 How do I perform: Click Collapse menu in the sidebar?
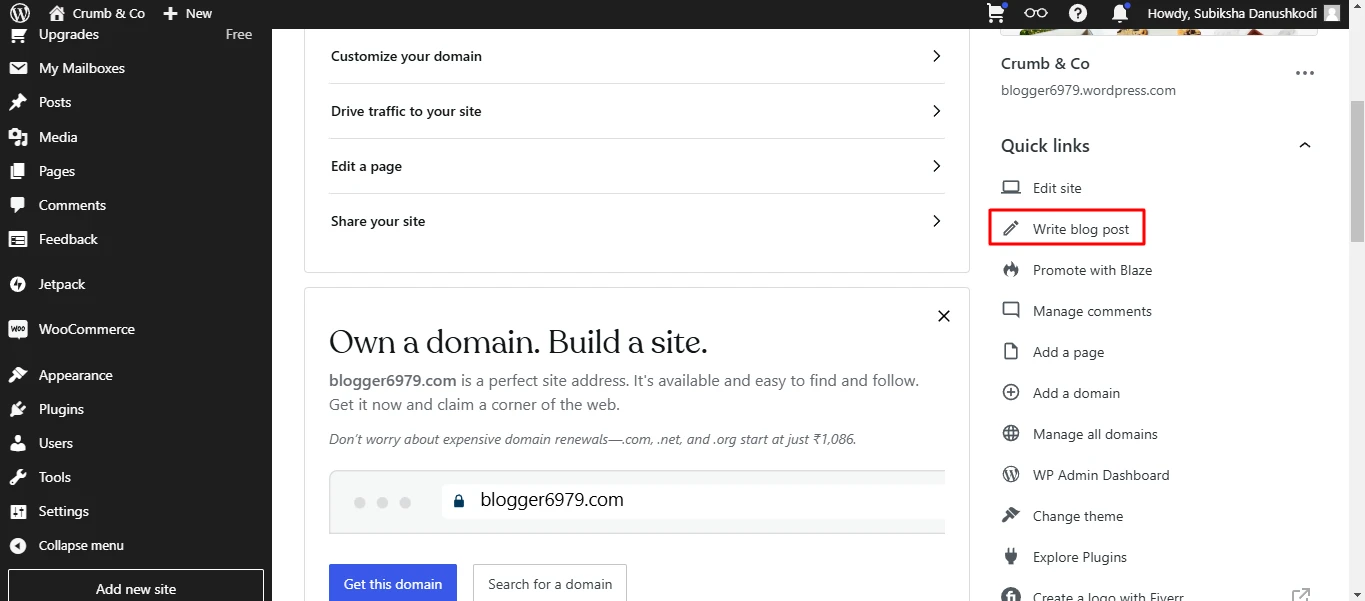click(x=80, y=546)
